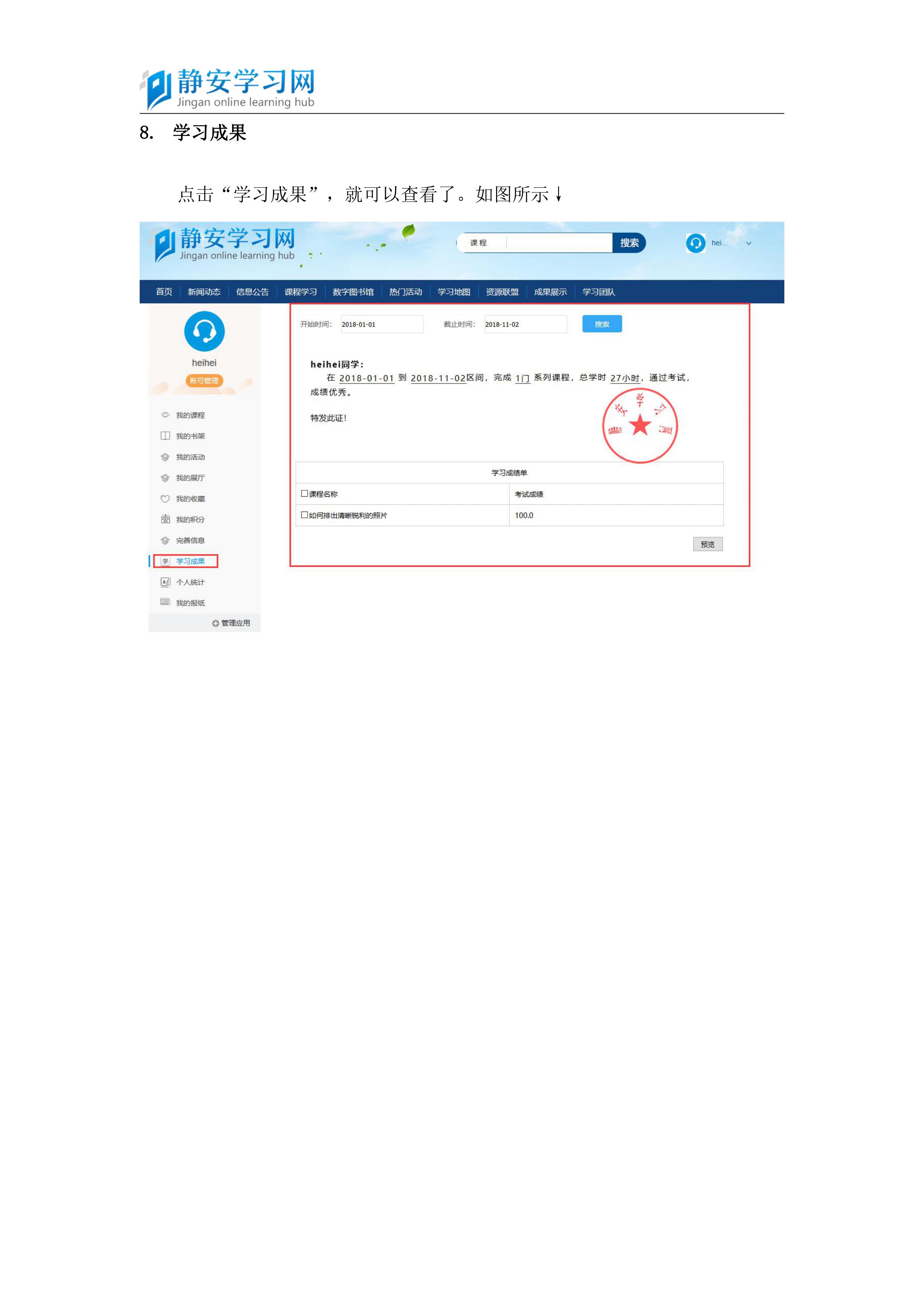Click the 学 icon beside 学习成果
The image size is (924, 1307).
165,561
